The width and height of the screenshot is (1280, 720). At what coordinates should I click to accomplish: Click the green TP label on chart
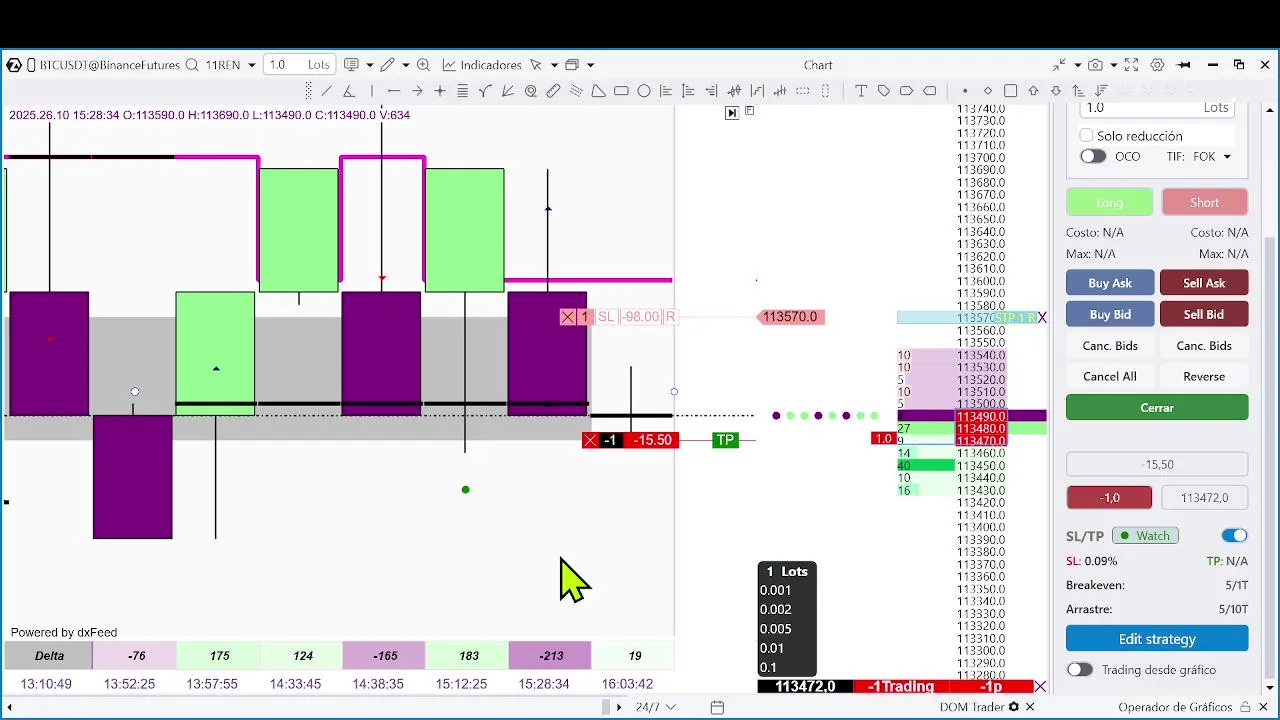coord(725,440)
